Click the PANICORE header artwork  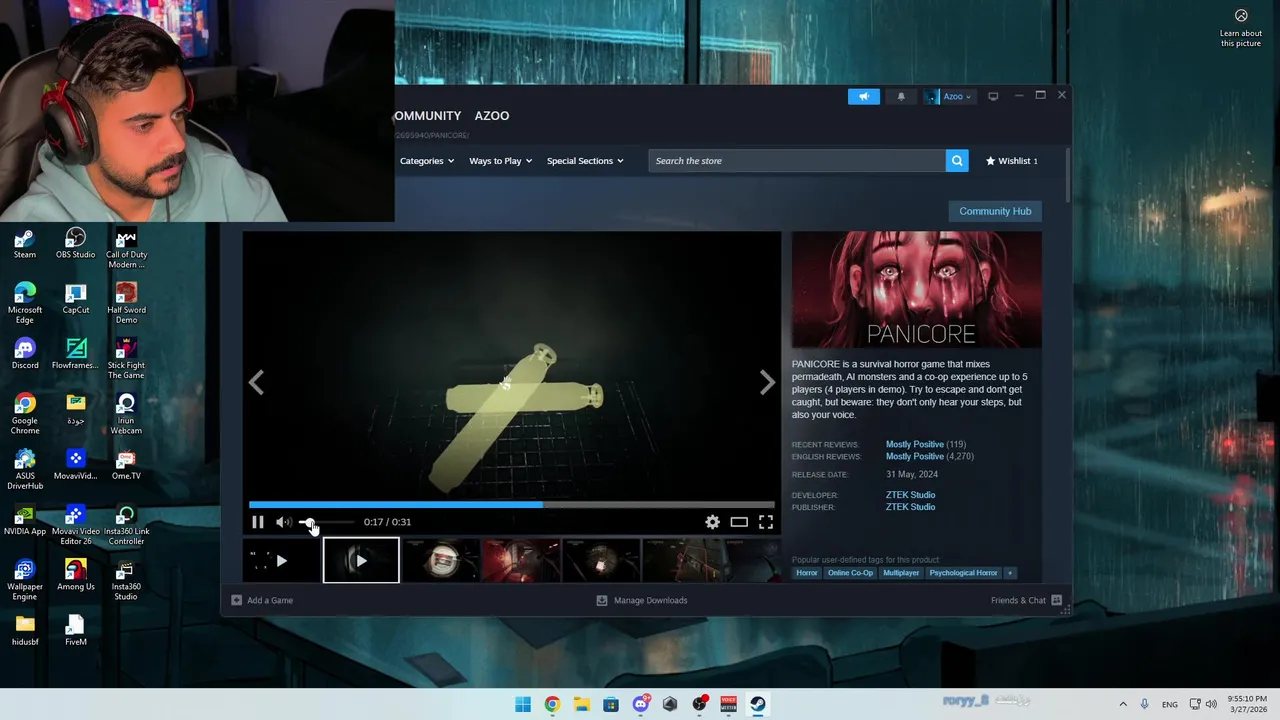coord(917,290)
